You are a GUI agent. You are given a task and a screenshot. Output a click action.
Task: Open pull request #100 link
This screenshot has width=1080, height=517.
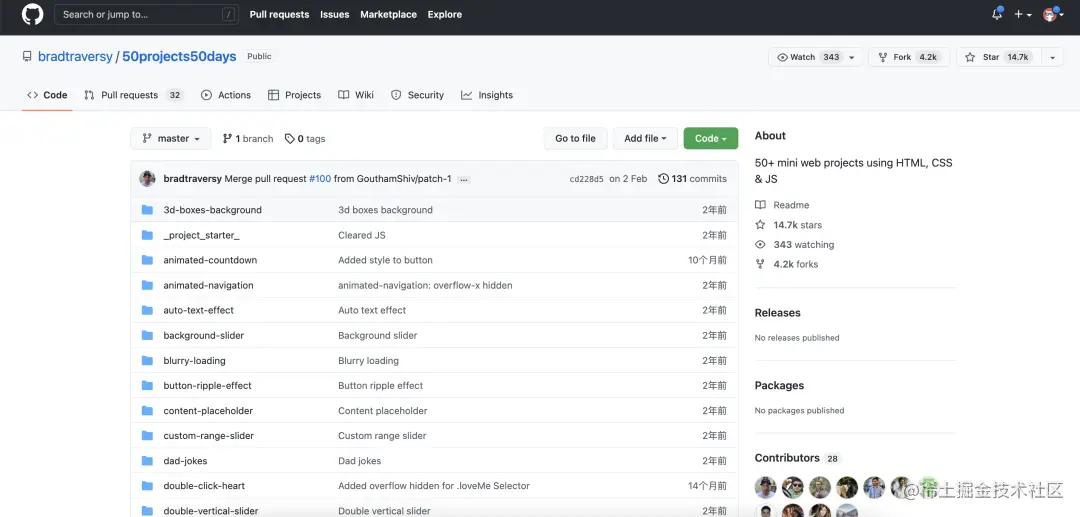point(320,179)
